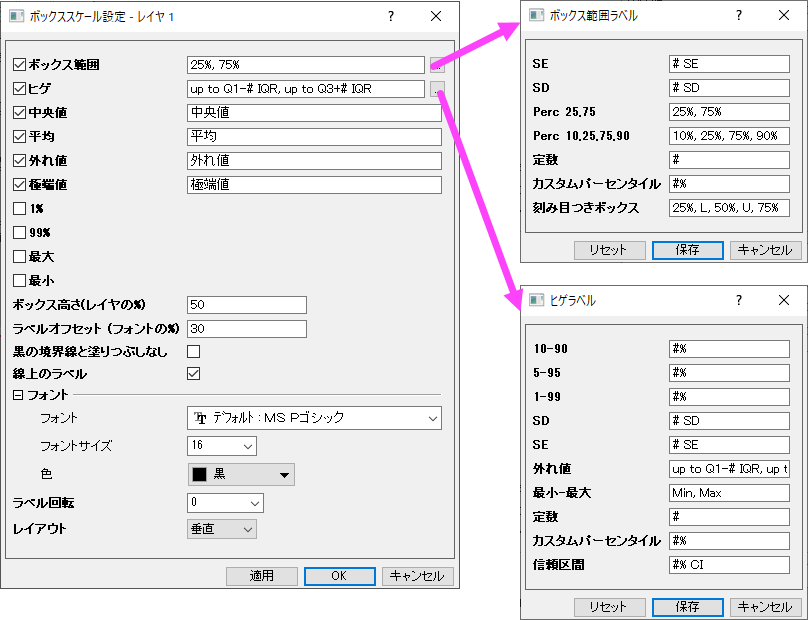Screen dimensions: 808x620
Task: Click OK in ボックススケール設定 dialog
Action: 340,576
